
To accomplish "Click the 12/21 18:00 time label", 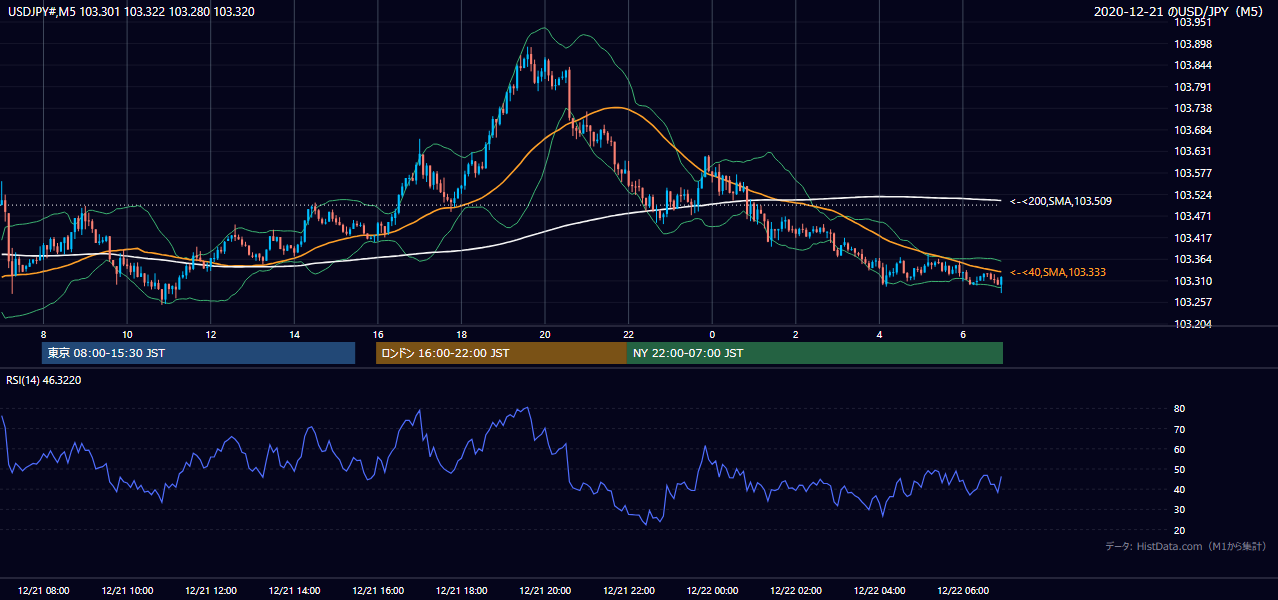I will tap(461, 591).
